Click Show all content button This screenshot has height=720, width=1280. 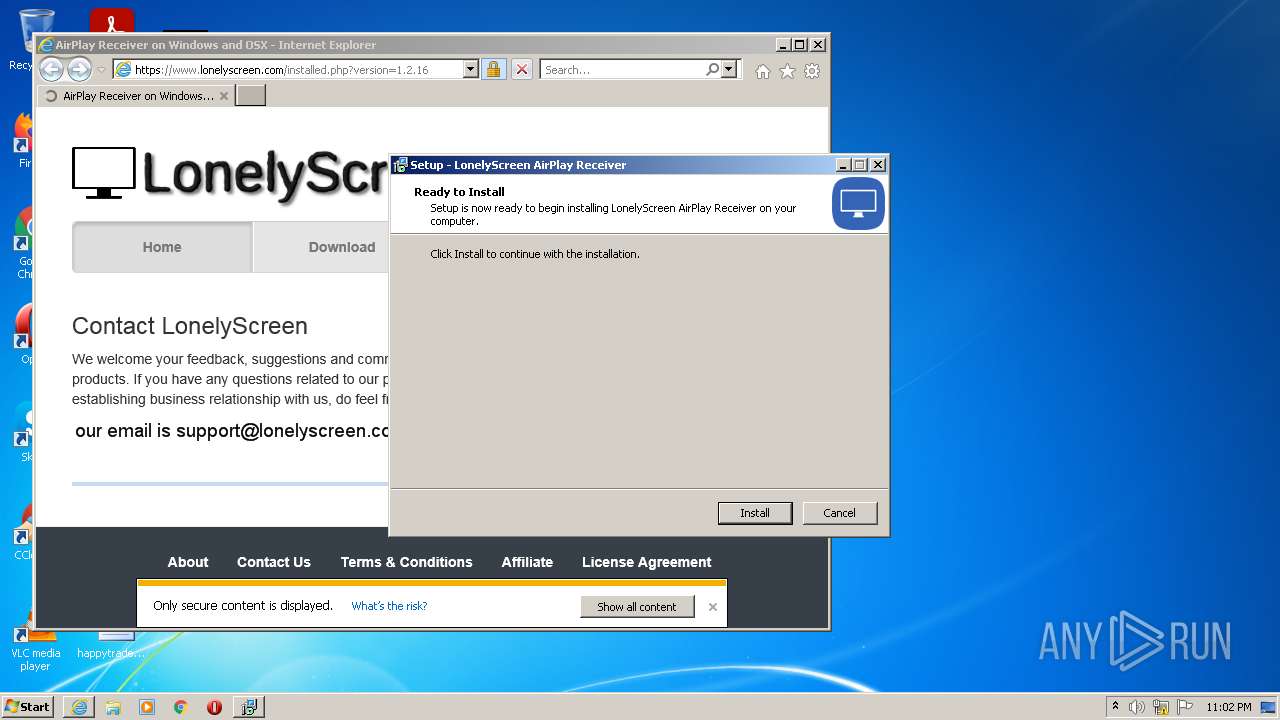tap(637, 607)
